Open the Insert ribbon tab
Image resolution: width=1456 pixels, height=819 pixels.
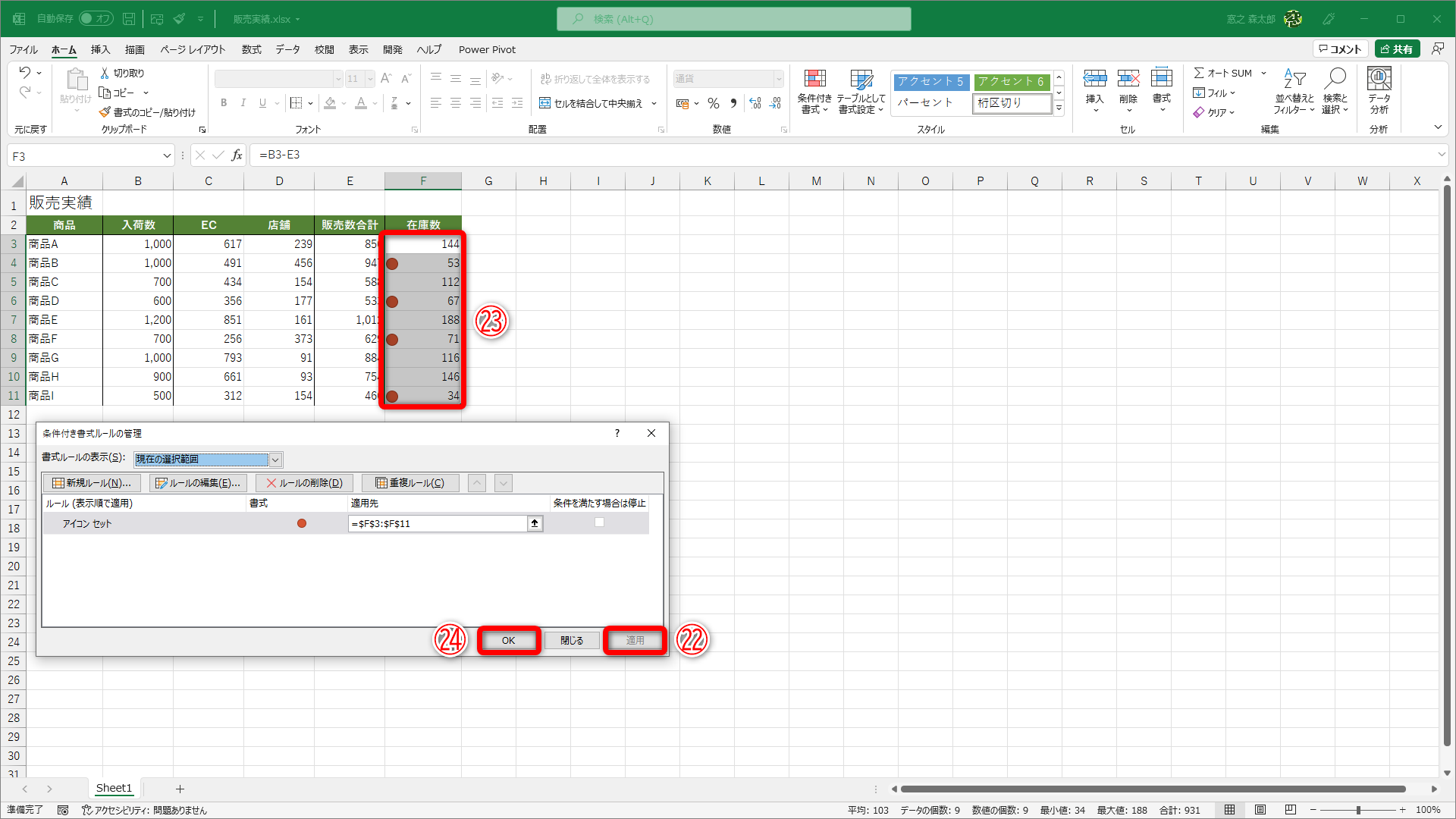click(100, 49)
